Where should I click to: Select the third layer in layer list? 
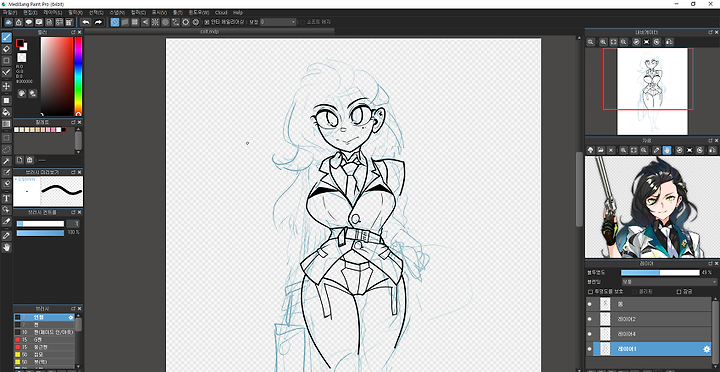pos(649,333)
